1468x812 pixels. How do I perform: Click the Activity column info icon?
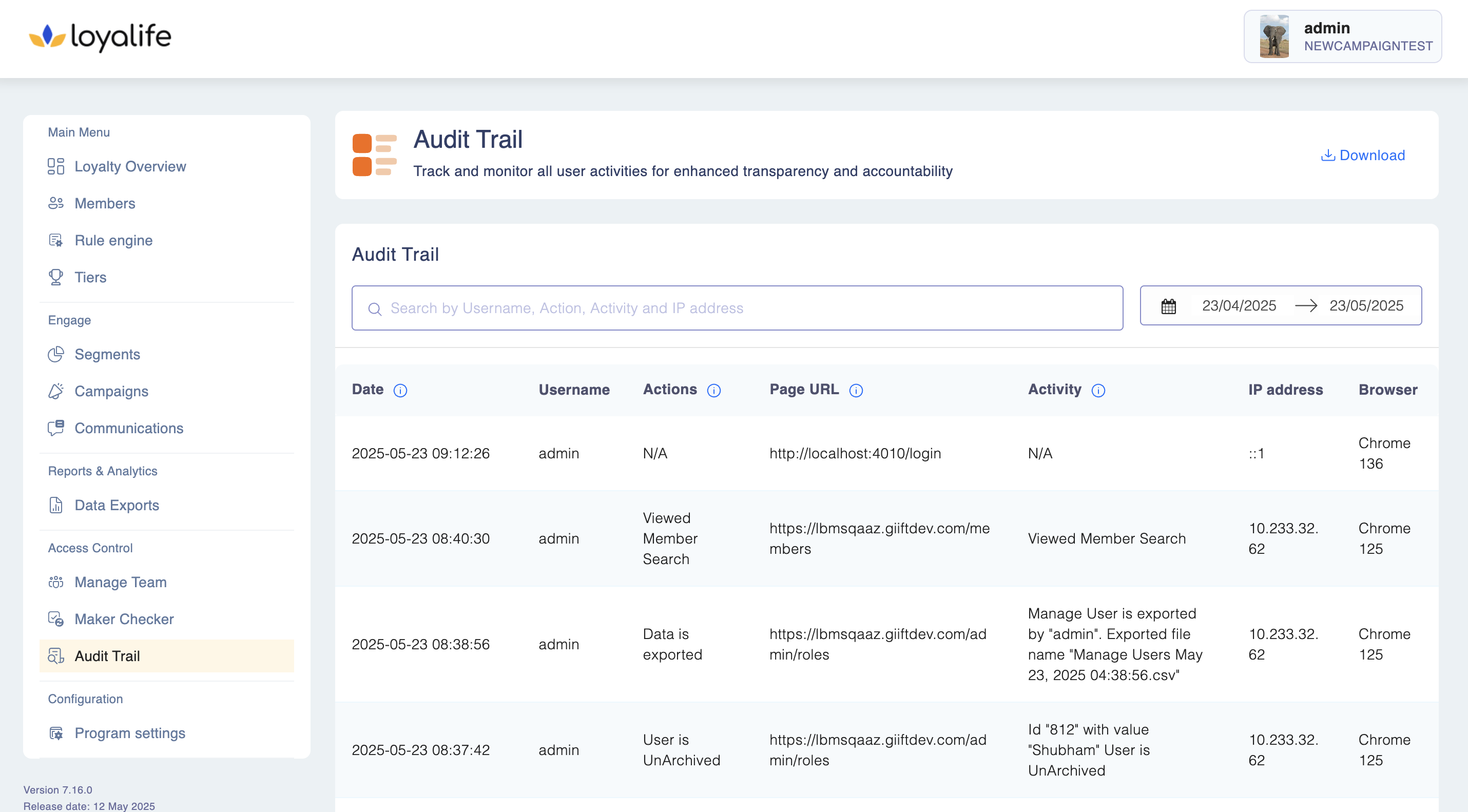pyautogui.click(x=1097, y=390)
